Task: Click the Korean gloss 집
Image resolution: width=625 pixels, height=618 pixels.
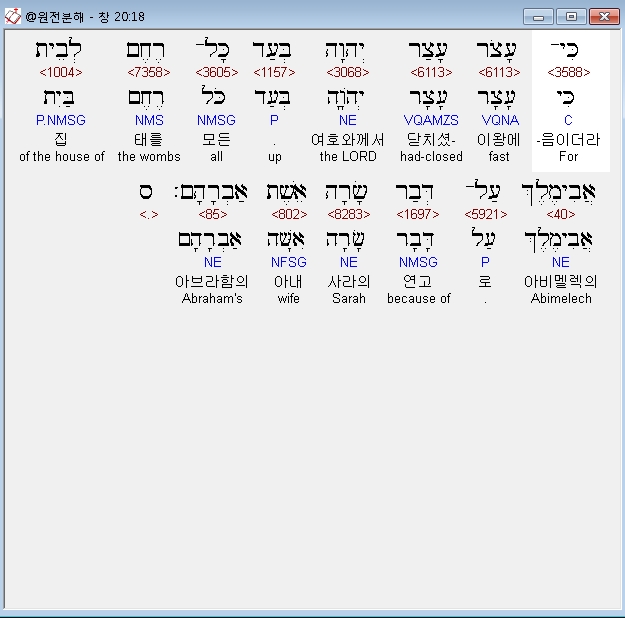Action: [61, 139]
